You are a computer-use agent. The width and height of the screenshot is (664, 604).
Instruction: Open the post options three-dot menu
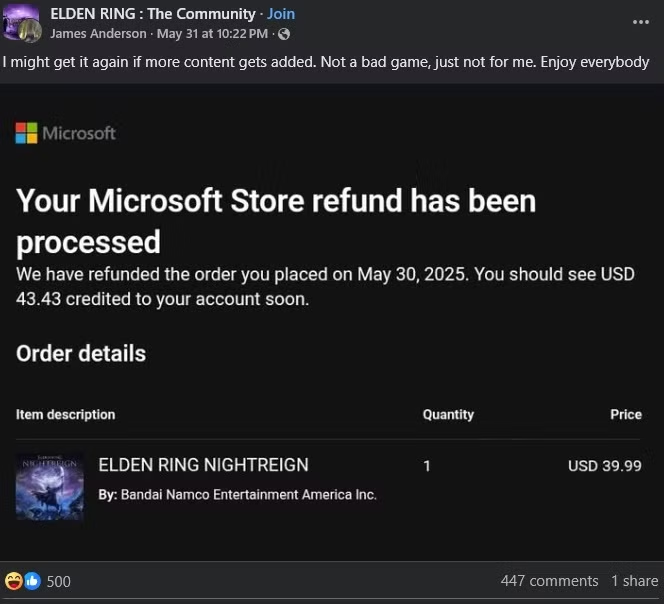641,21
